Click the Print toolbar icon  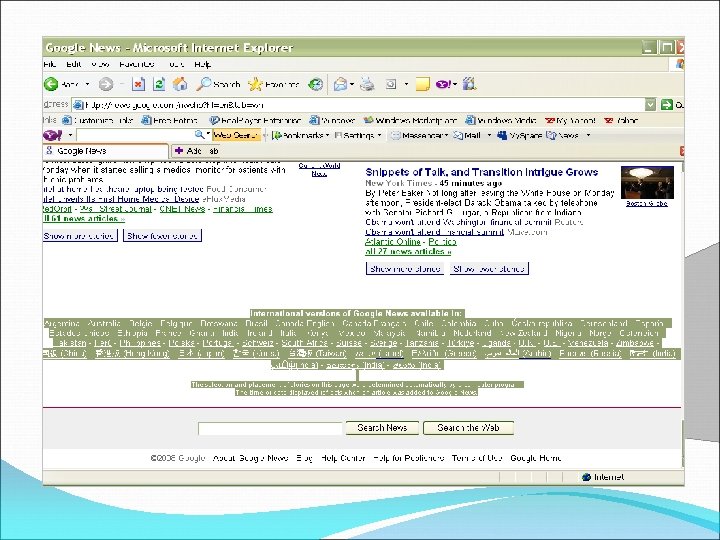point(367,84)
